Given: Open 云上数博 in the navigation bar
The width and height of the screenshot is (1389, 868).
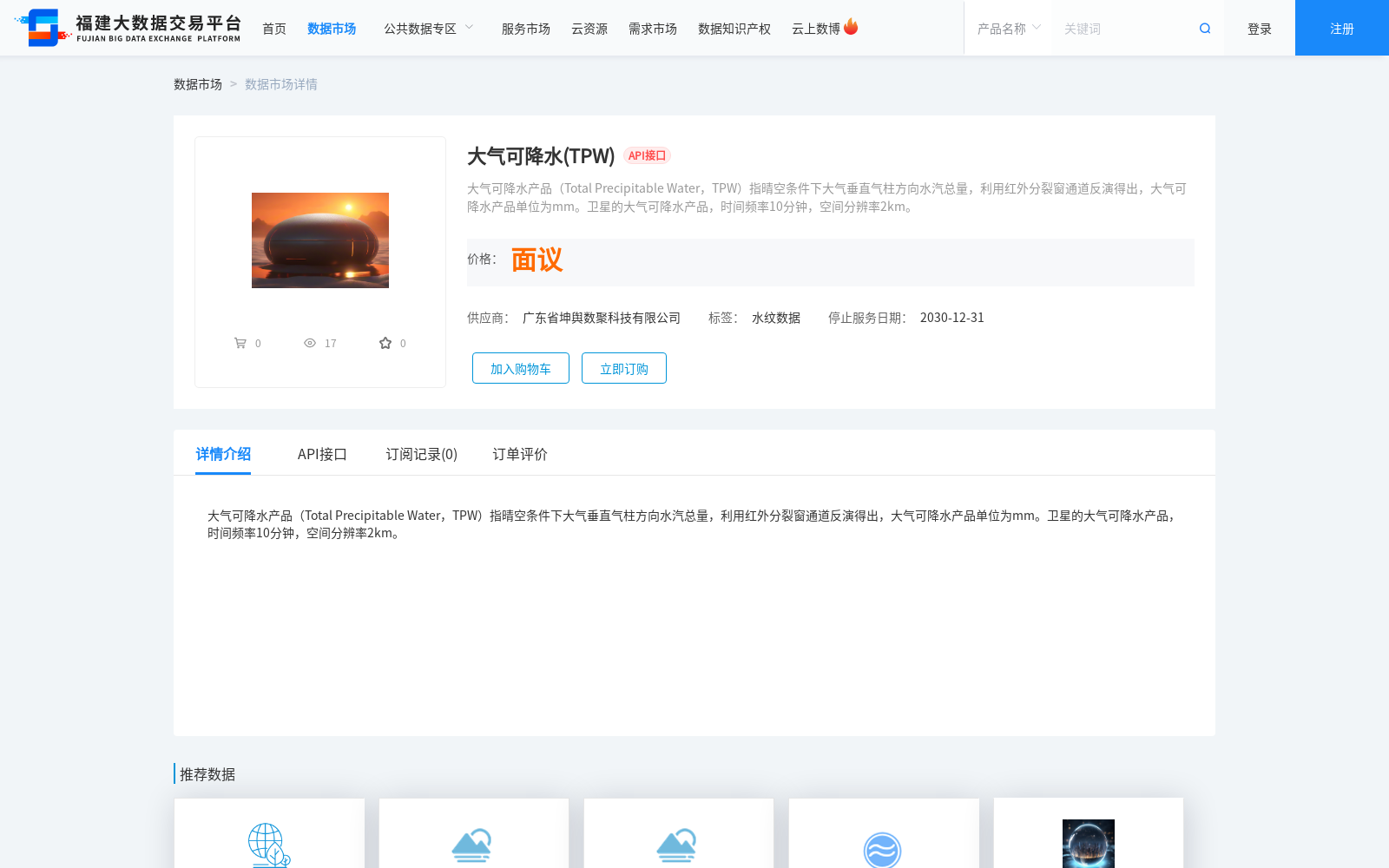Looking at the screenshot, I should (816, 29).
